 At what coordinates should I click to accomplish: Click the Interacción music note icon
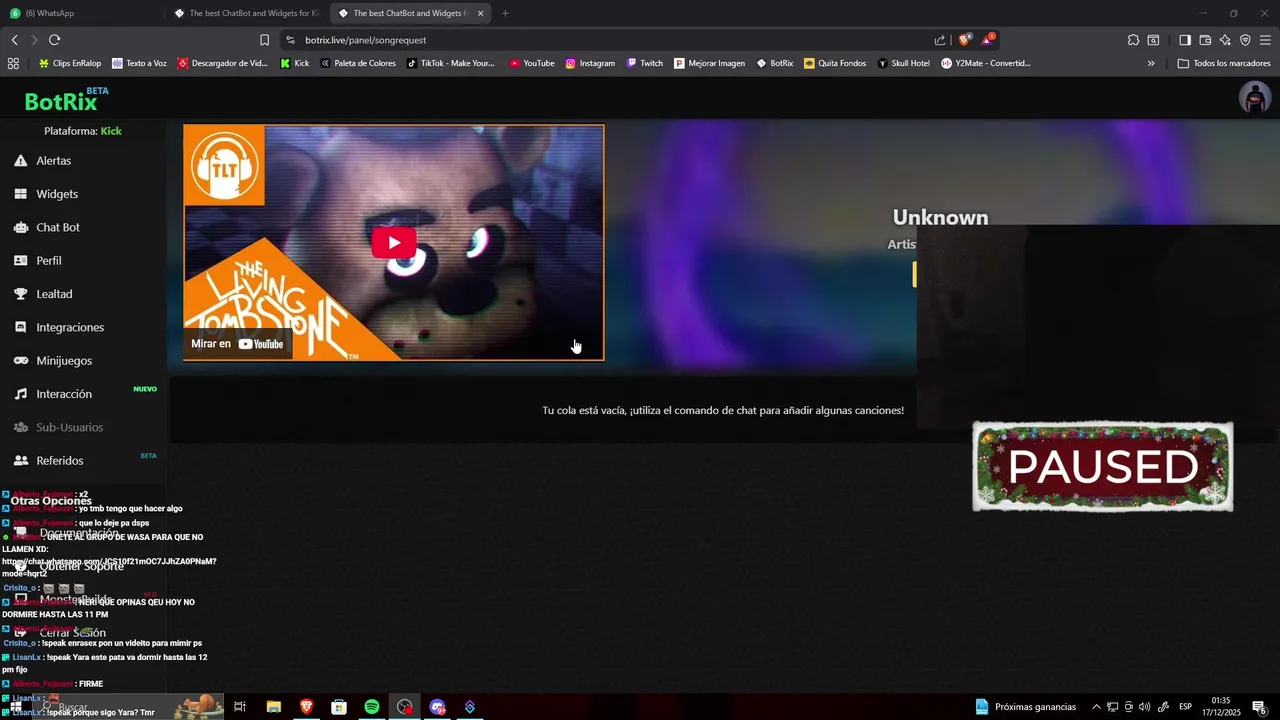(20, 394)
